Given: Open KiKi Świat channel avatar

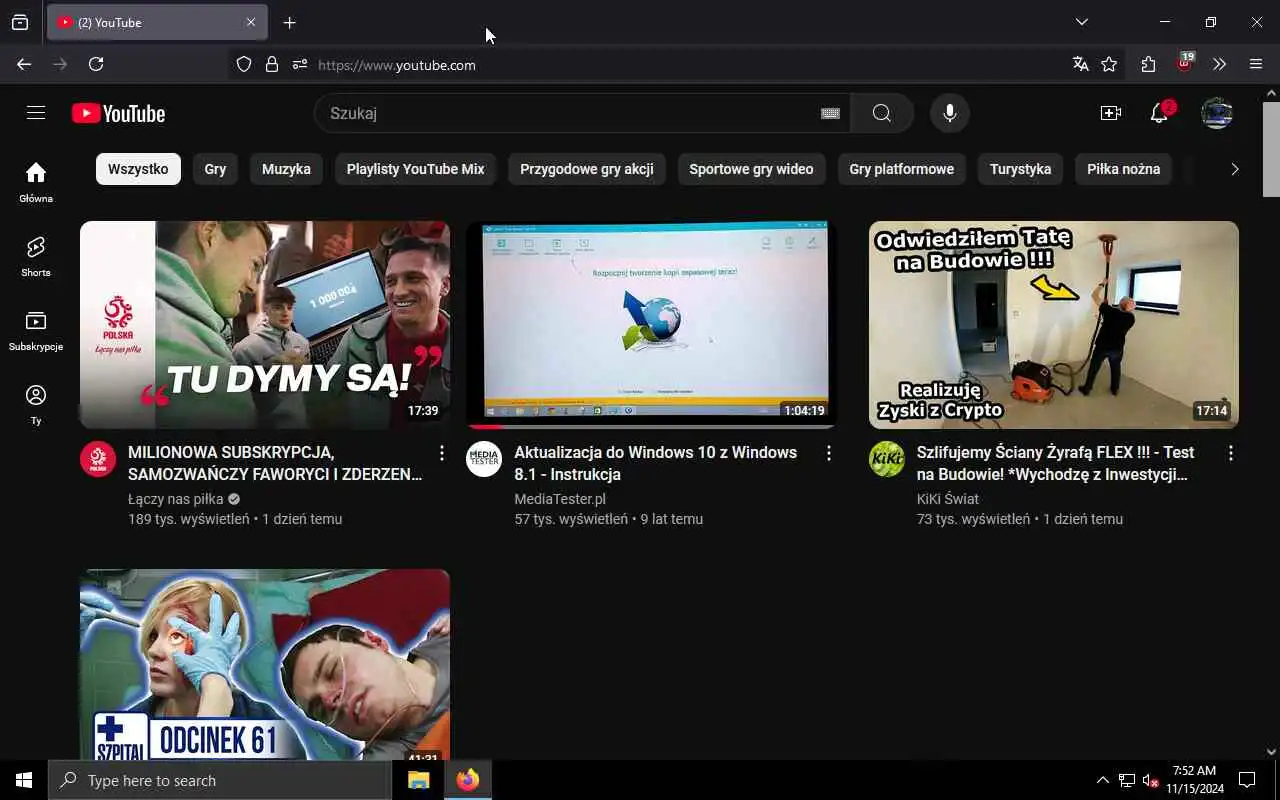Looking at the screenshot, I should (887, 459).
